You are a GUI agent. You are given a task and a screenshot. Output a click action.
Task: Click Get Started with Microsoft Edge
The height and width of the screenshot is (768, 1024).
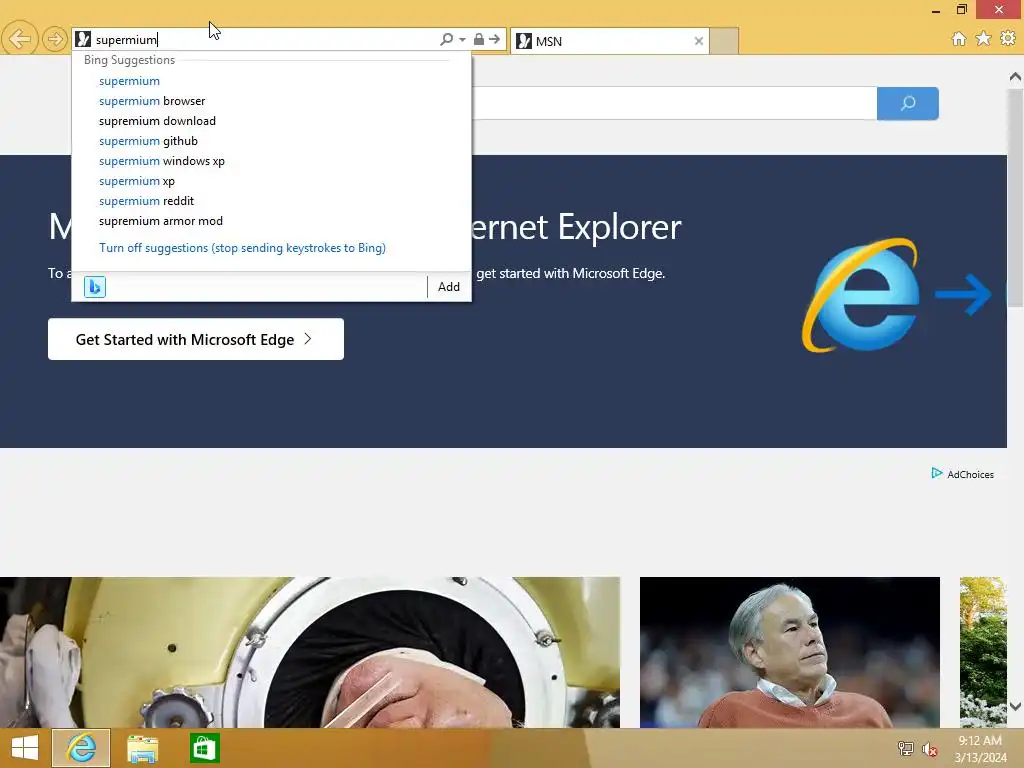(195, 339)
